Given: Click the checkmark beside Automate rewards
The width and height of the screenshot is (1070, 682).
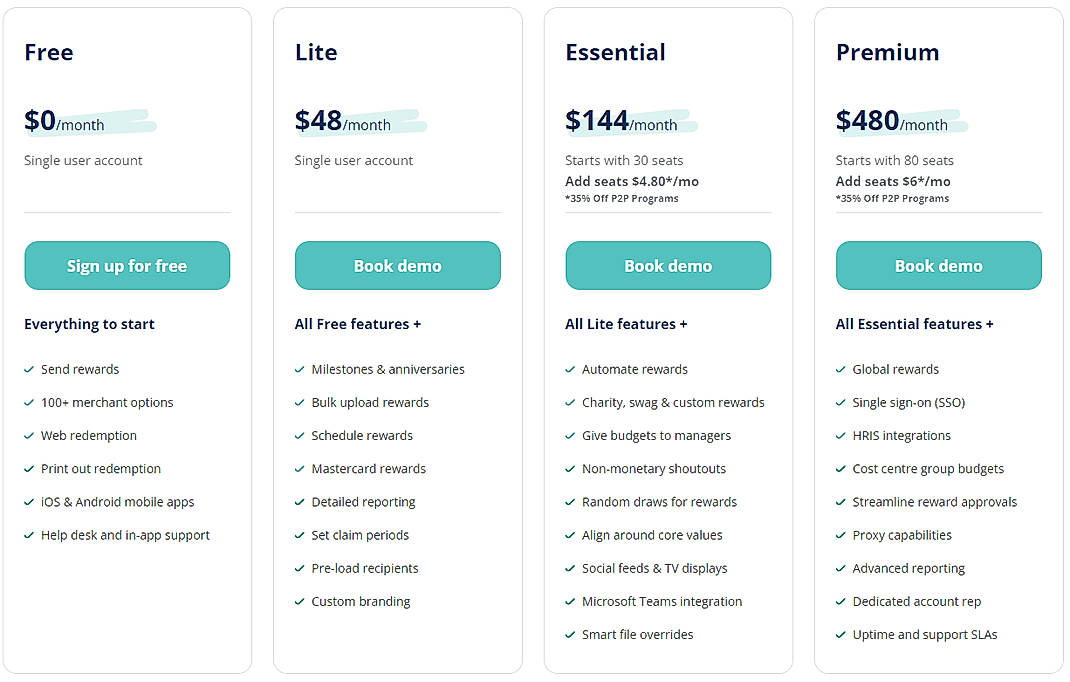Looking at the screenshot, I should coord(570,369).
